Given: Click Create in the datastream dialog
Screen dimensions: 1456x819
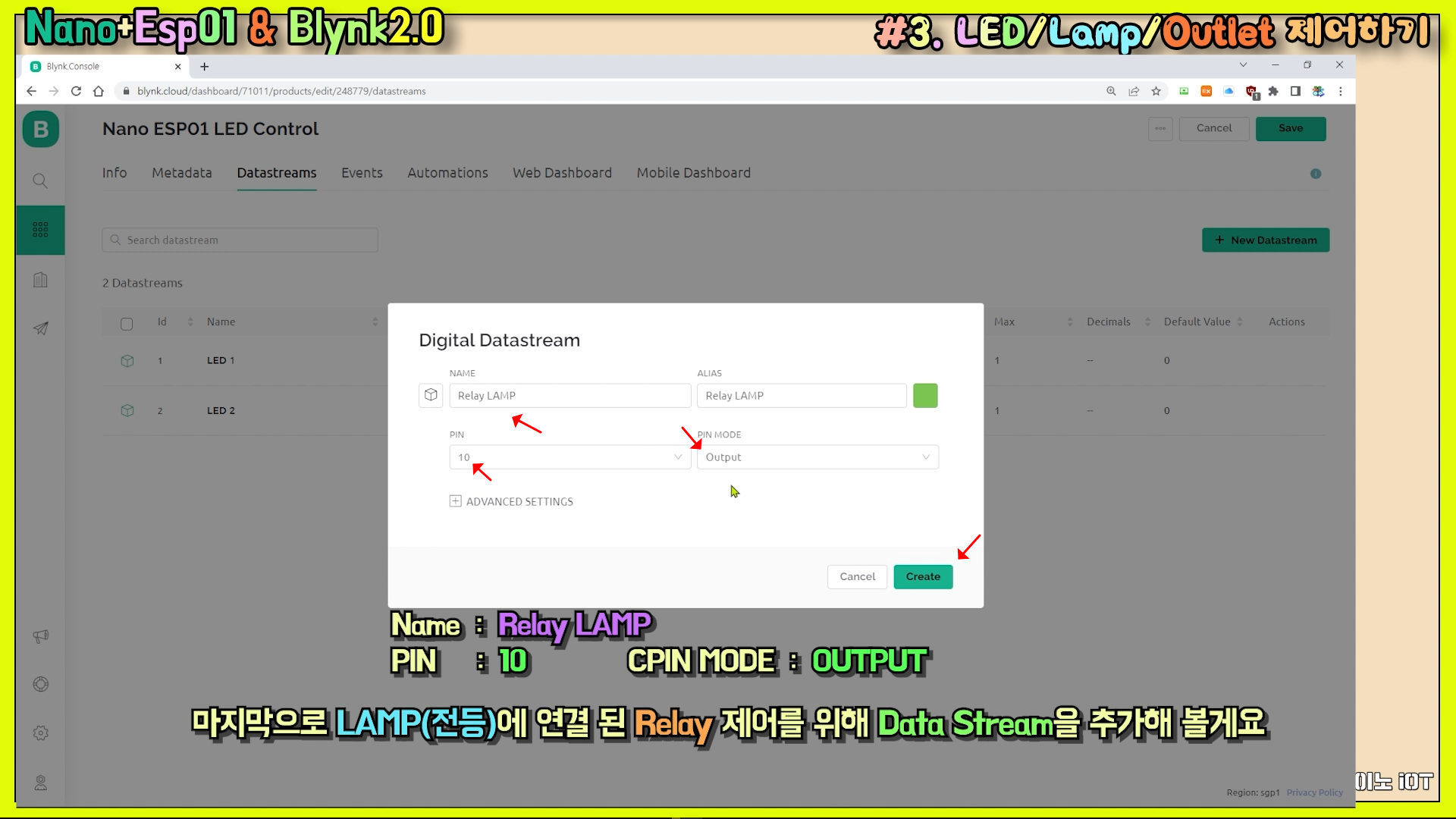Looking at the screenshot, I should tap(923, 576).
